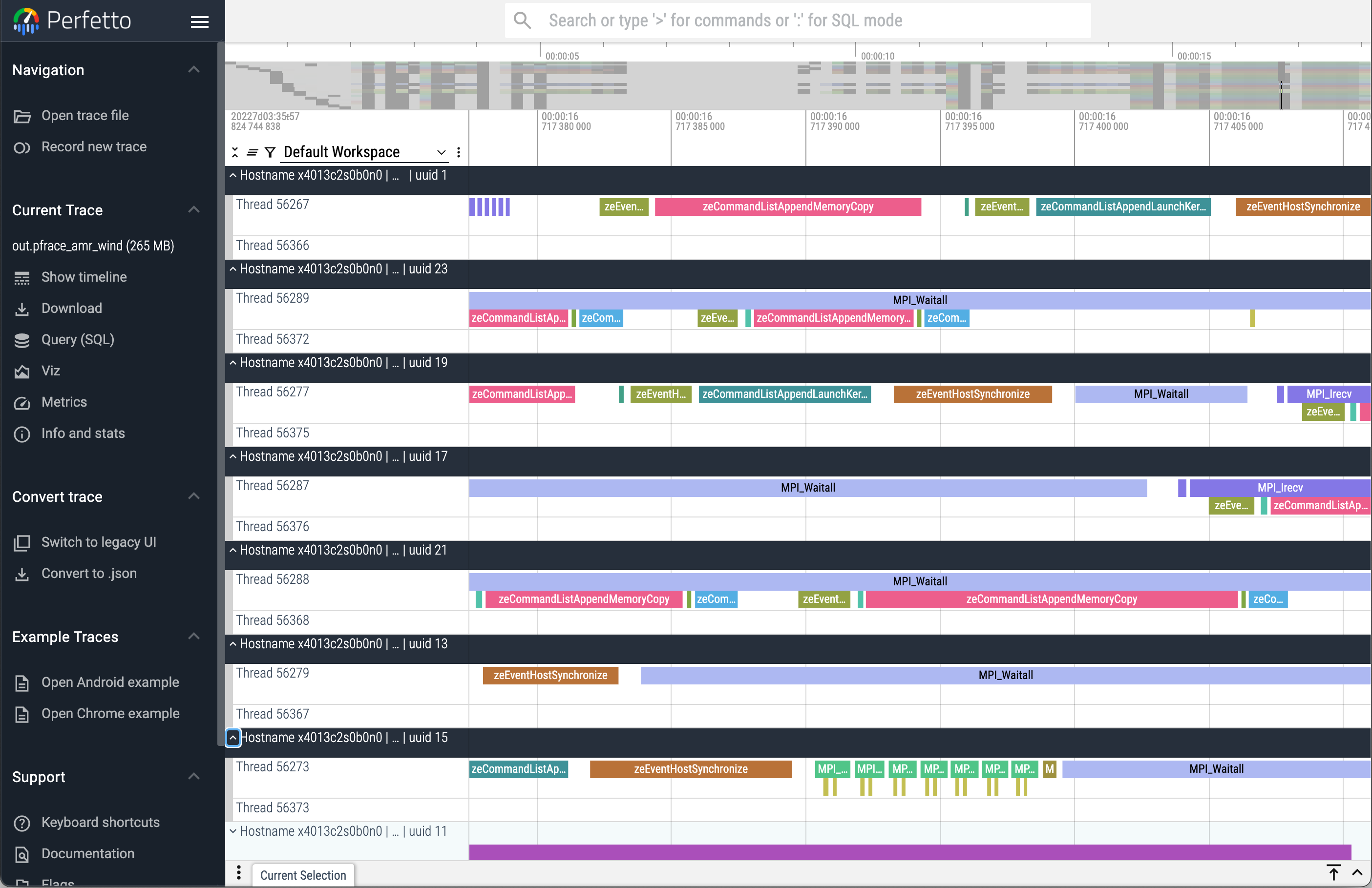Toggle the sidebar hamburger menu
This screenshot has height=888, width=1372.
pyautogui.click(x=199, y=21)
